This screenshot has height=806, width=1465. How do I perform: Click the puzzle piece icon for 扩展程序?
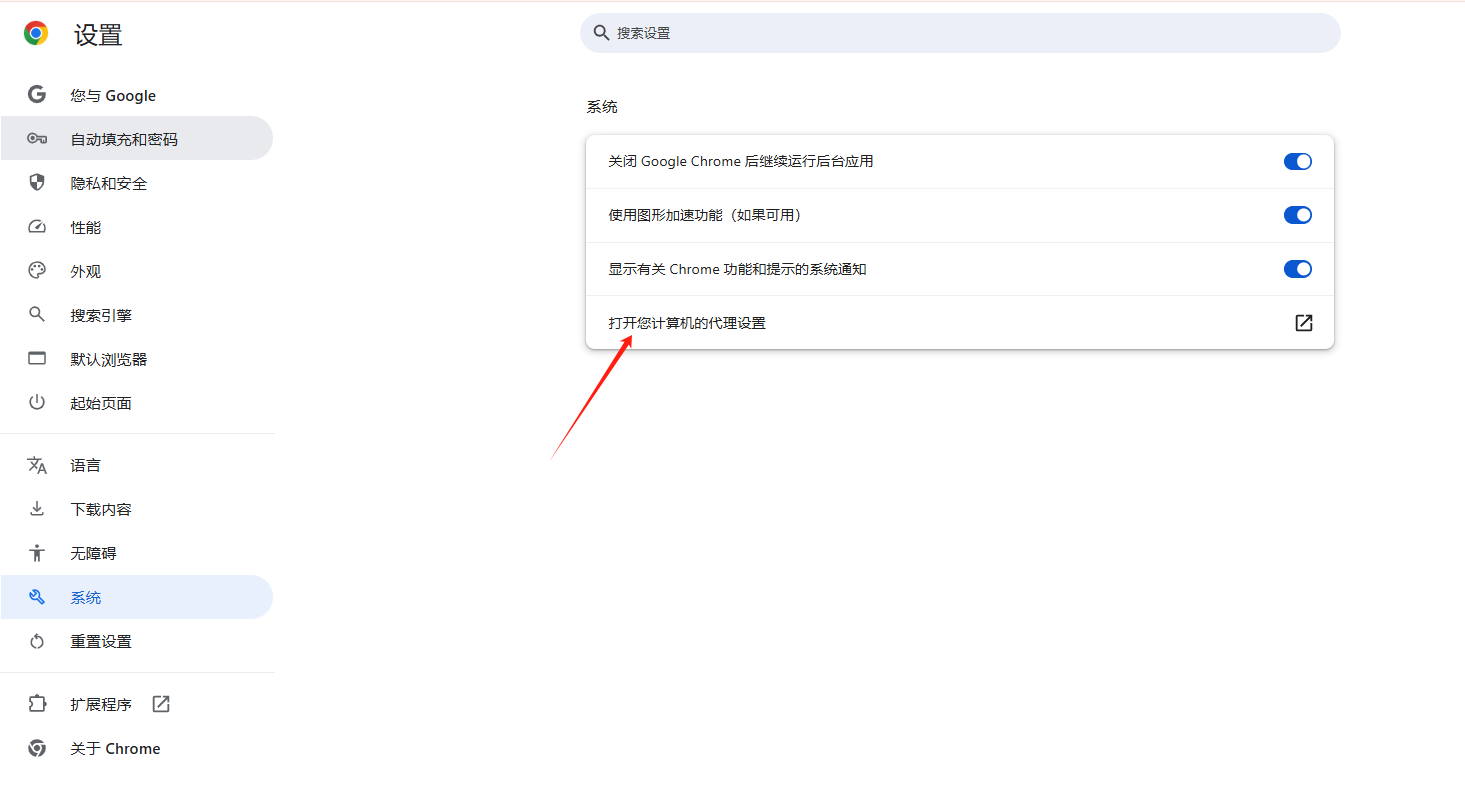click(x=37, y=704)
